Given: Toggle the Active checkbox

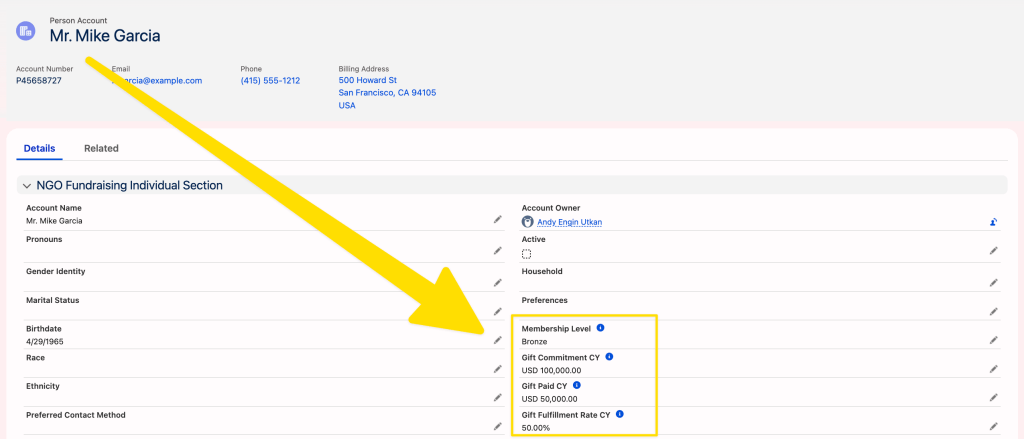Looking at the screenshot, I should click(x=526, y=254).
